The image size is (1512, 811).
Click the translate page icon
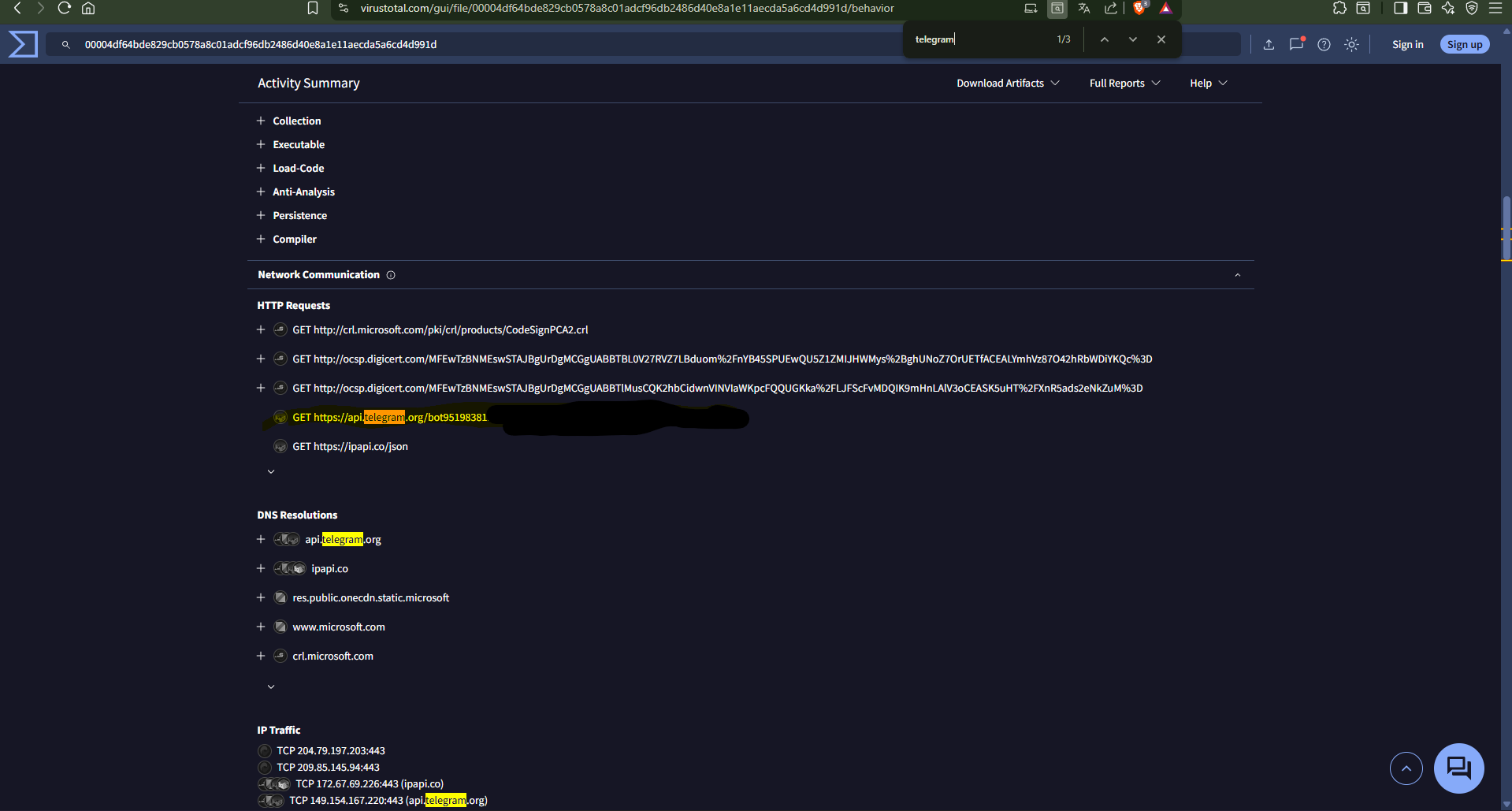pos(1084,8)
